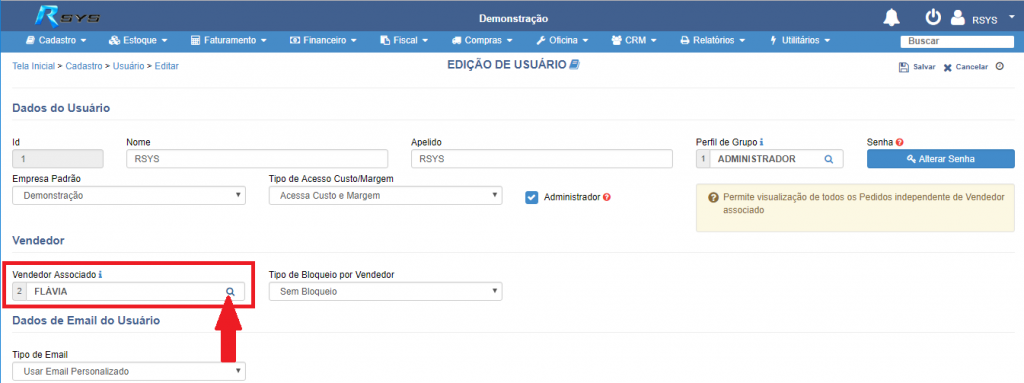Open the Empresa Padrão dropdown
Image resolution: width=1024 pixels, height=383 pixels.
tap(129, 195)
